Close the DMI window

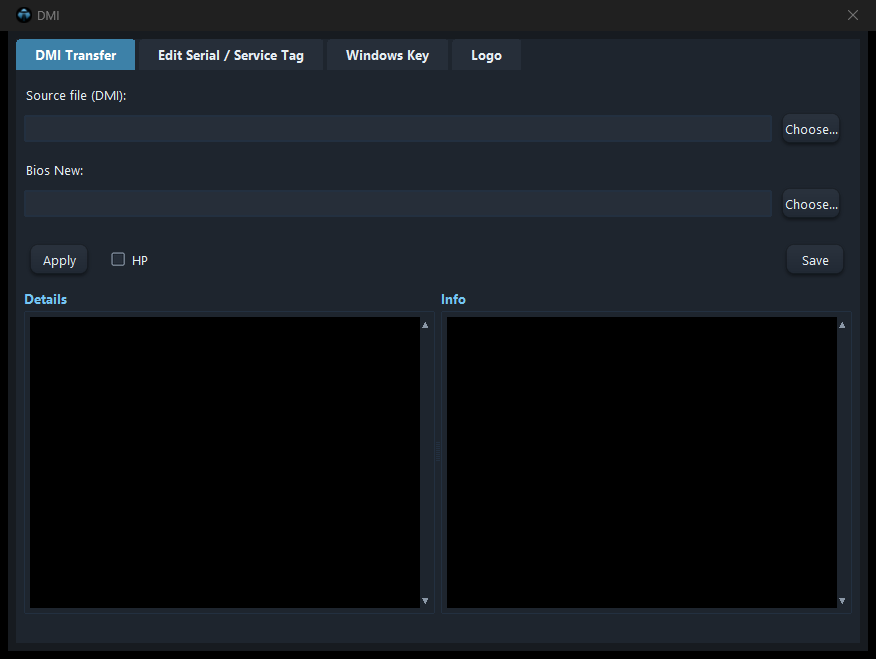[853, 15]
